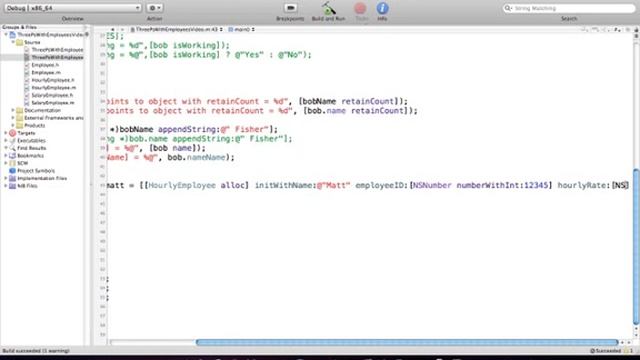Click the Build and Run hammer icon

[x=329, y=8]
